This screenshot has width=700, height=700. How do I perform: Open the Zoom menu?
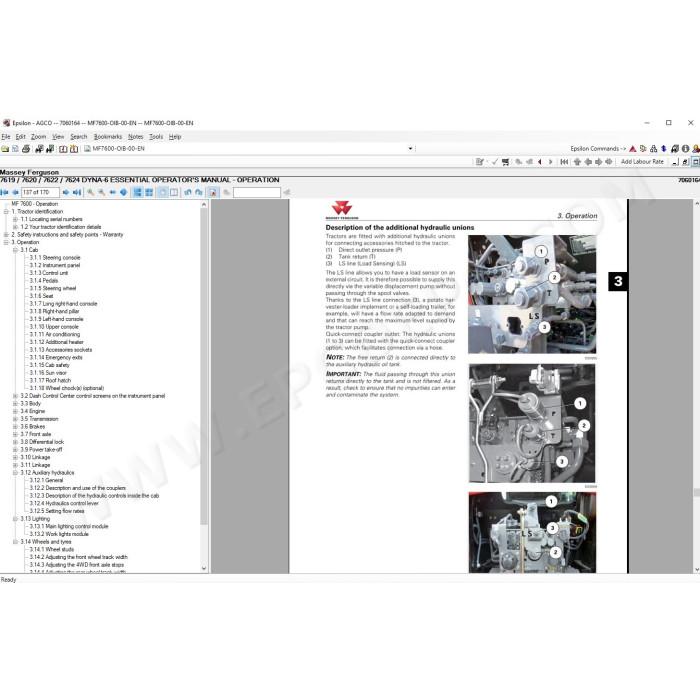point(38,137)
